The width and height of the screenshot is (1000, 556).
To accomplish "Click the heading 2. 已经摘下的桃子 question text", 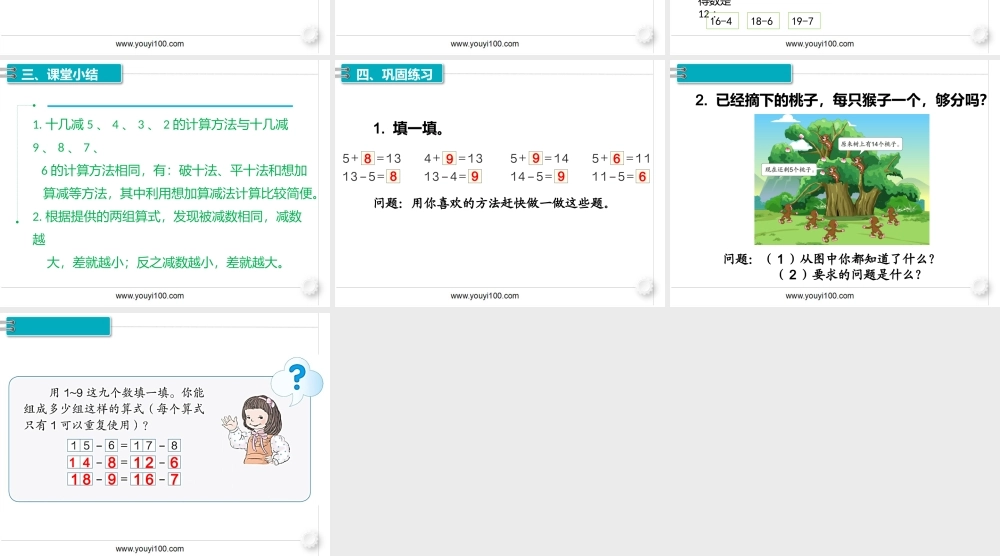I will coord(840,99).
